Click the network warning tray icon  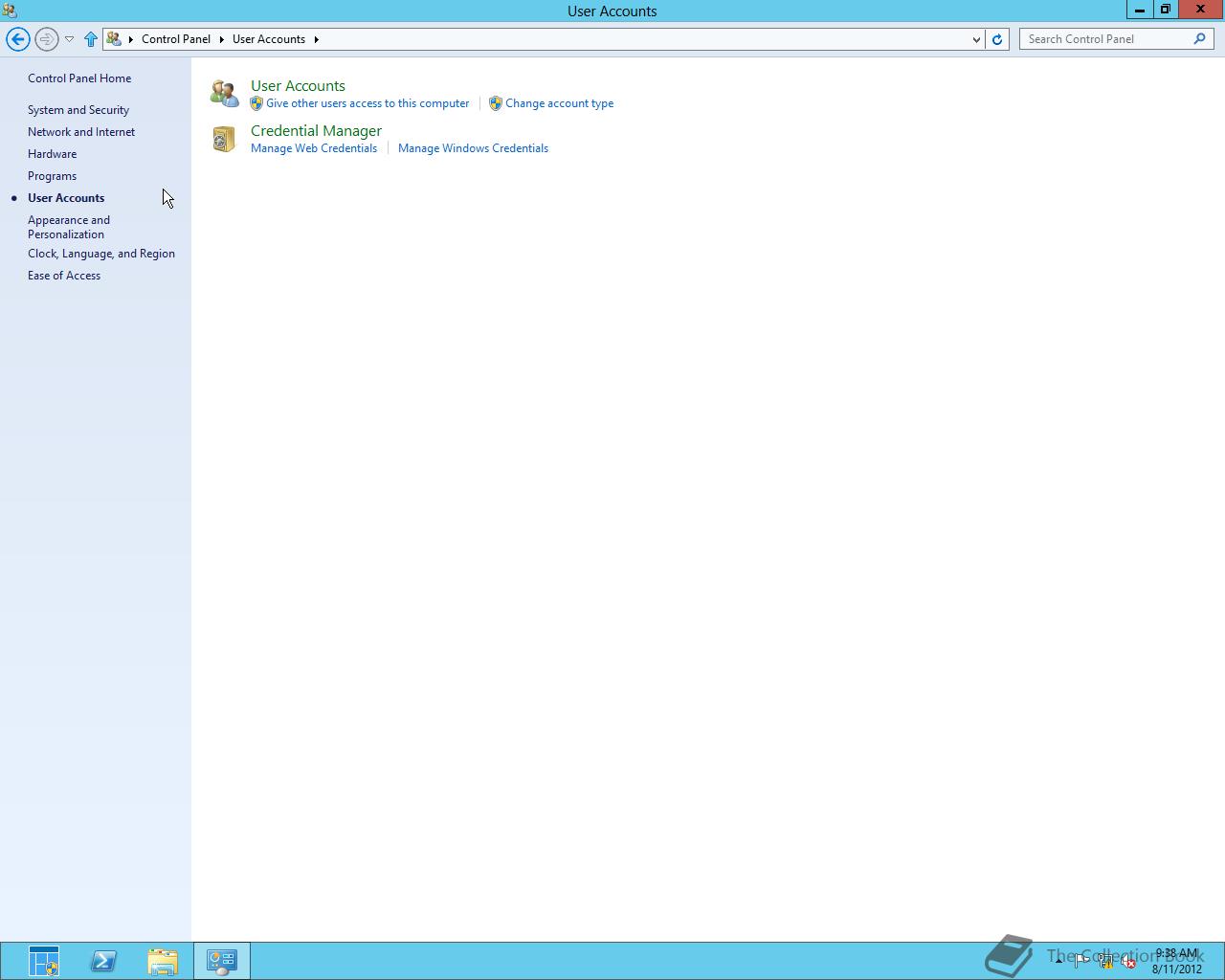click(1105, 962)
